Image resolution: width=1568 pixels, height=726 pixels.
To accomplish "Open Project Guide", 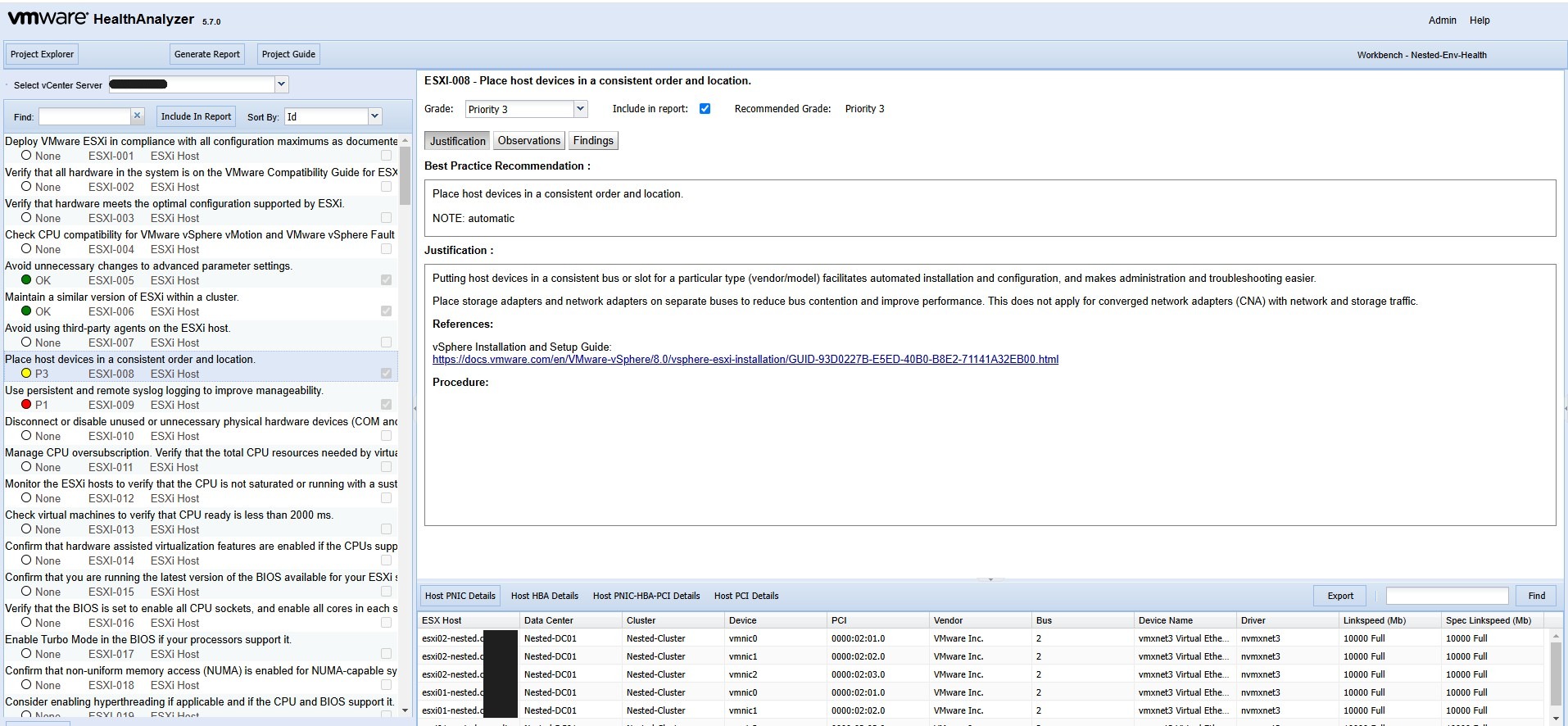I will (288, 54).
